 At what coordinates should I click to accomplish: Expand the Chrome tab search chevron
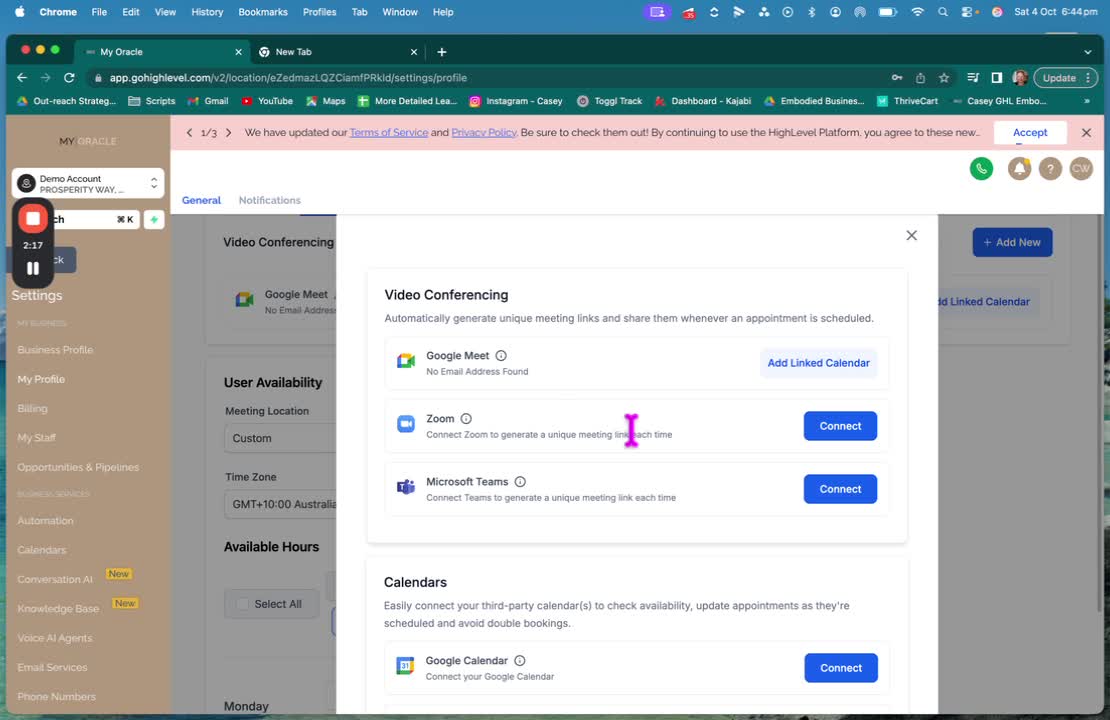tap(1087, 52)
